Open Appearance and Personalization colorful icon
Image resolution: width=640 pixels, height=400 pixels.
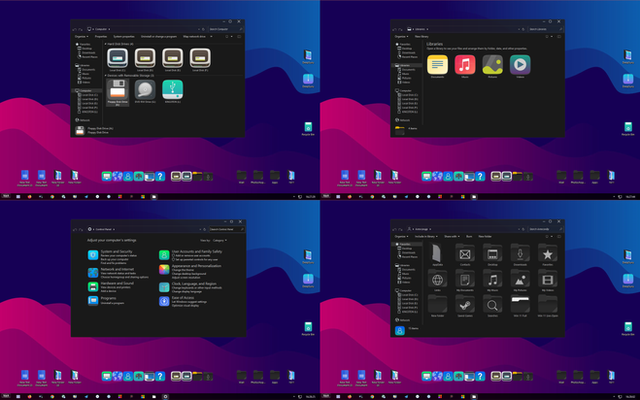(x=164, y=269)
